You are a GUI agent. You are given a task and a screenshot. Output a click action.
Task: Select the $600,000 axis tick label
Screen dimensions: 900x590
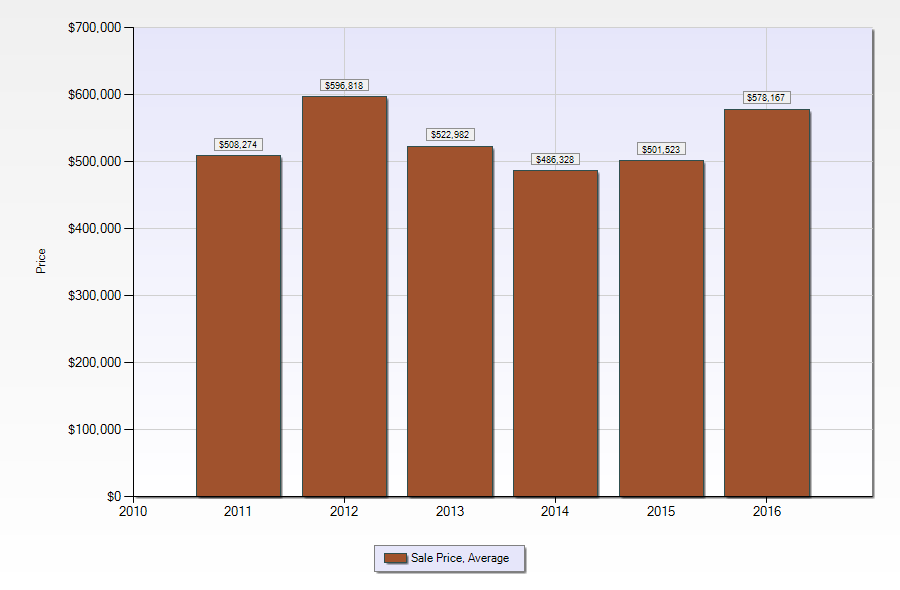tap(95, 95)
